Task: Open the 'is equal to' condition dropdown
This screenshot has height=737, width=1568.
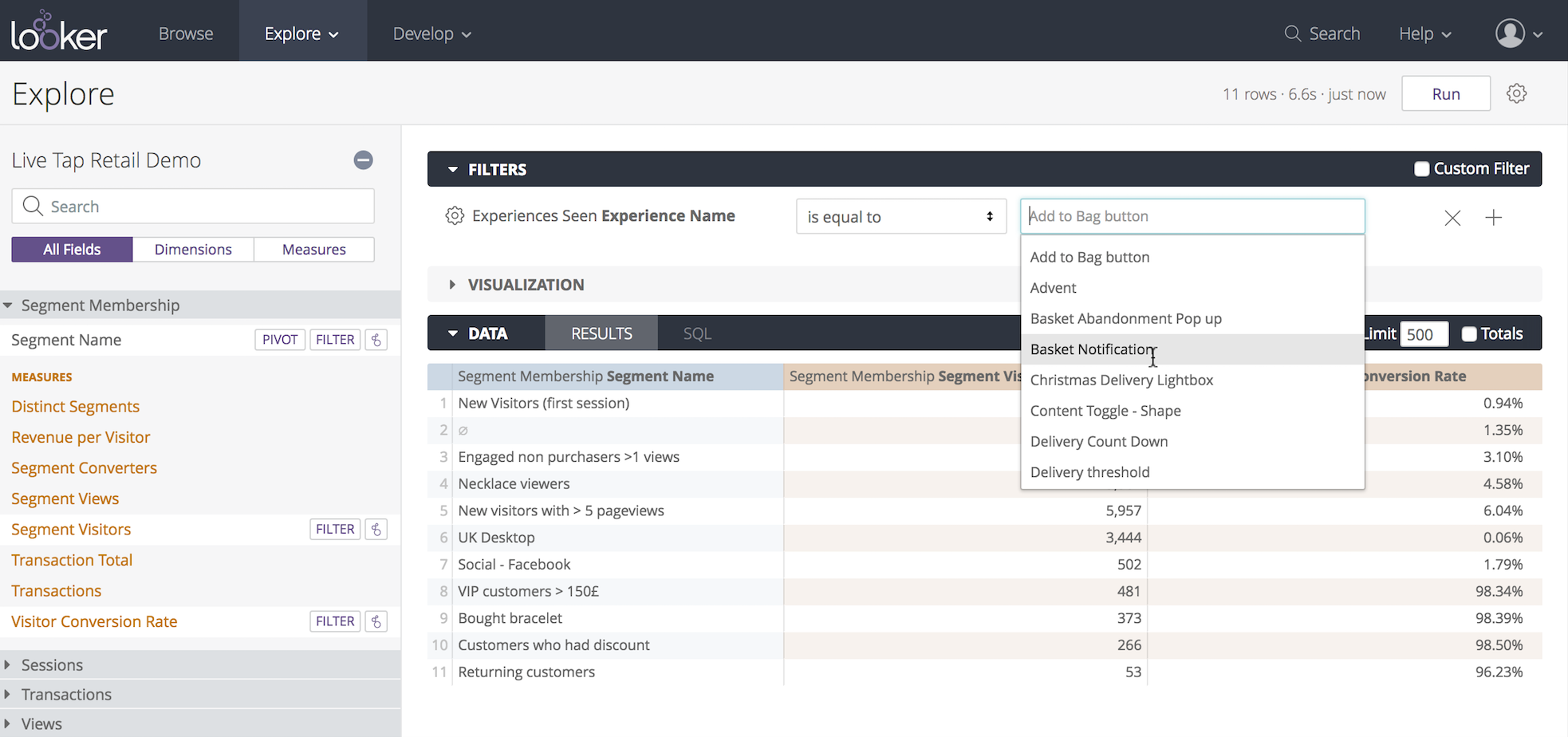Action: click(x=901, y=216)
